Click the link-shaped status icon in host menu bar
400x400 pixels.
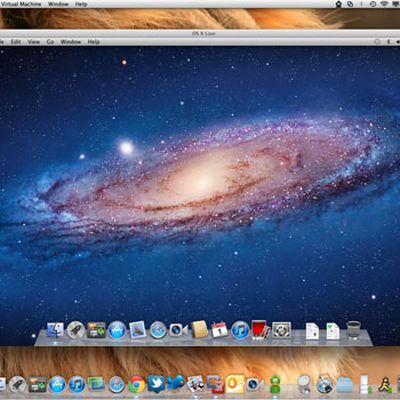[350, 4]
